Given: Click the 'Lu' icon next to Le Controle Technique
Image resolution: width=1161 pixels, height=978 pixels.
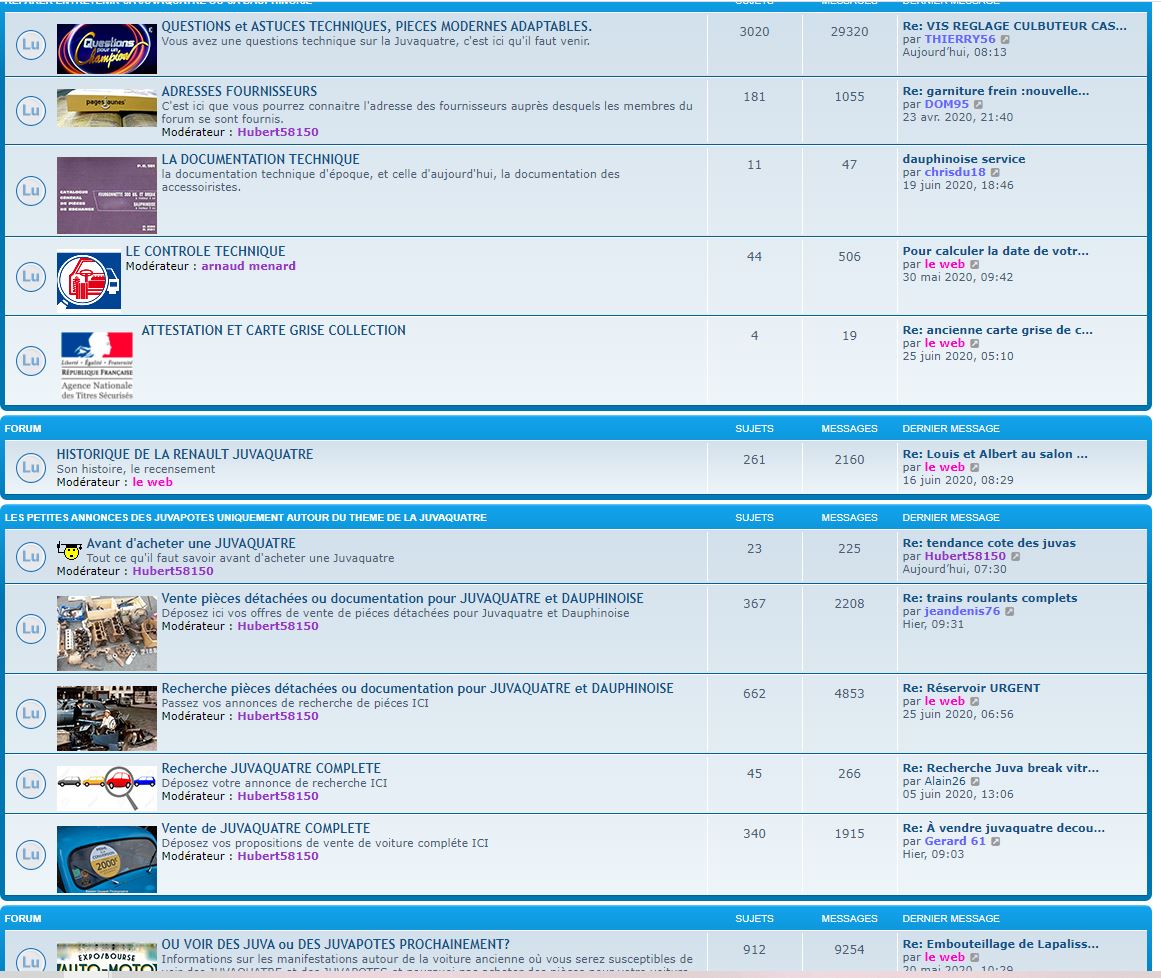Looking at the screenshot, I should (31, 276).
